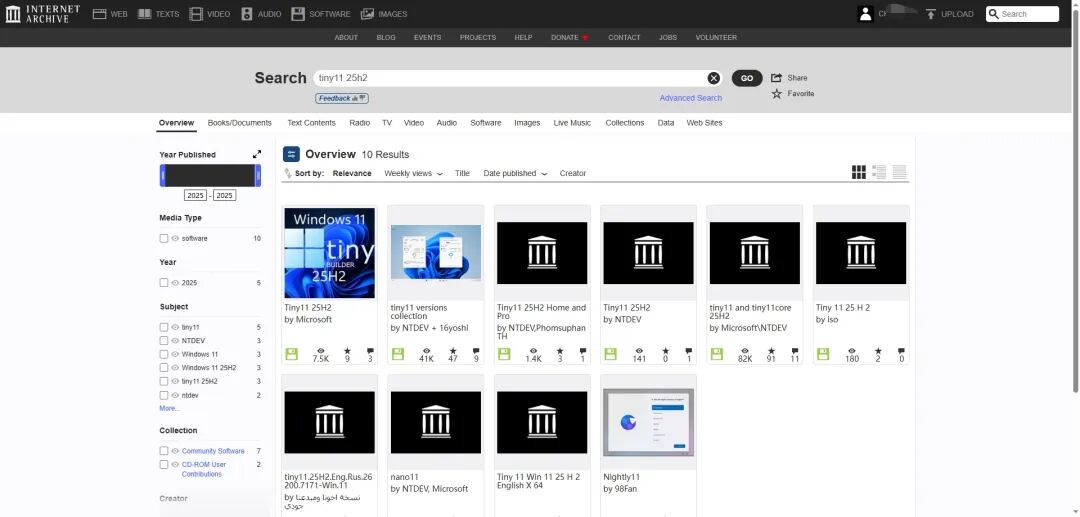This screenshot has height=517, width=1080.
Task: Toggle sort direction icon beside Sort by
Action: (288, 173)
